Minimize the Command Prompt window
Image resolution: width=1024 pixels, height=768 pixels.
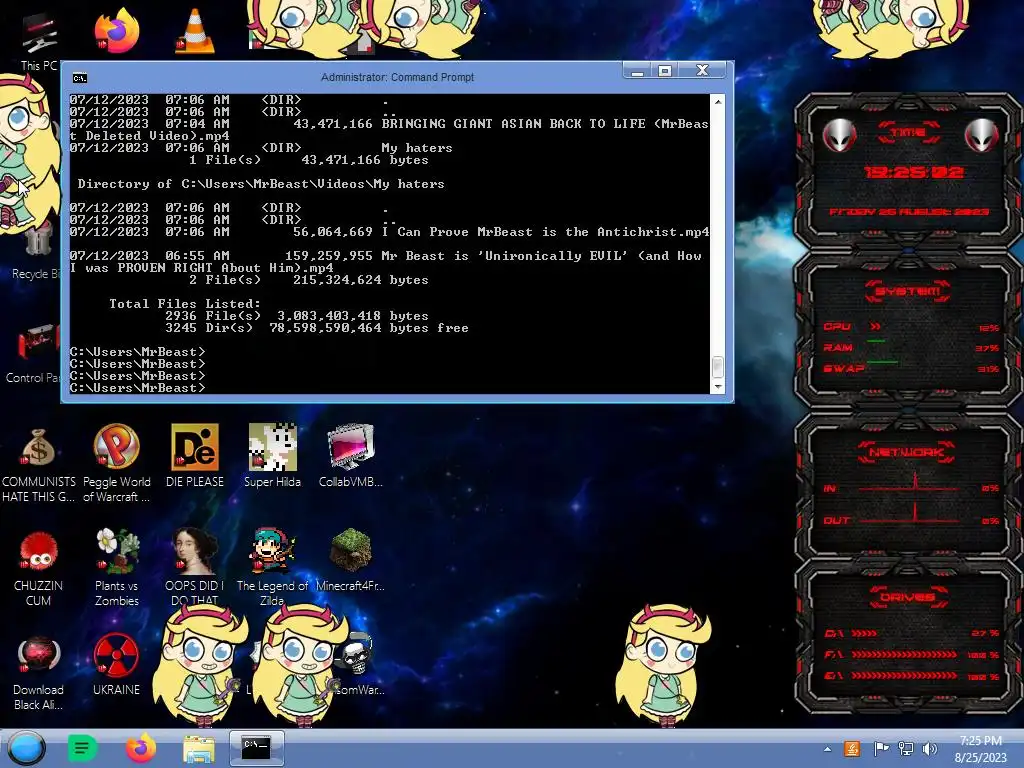coord(637,71)
